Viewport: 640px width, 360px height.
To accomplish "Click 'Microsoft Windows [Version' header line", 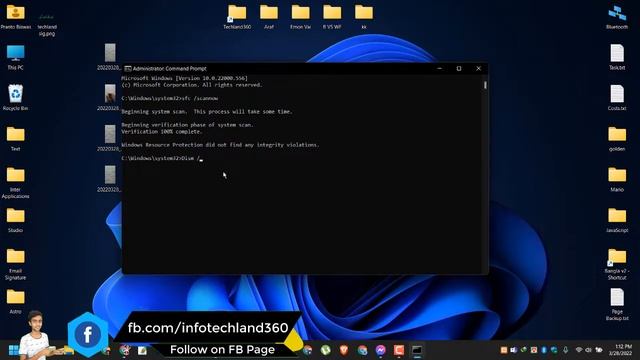I will pos(184,78).
